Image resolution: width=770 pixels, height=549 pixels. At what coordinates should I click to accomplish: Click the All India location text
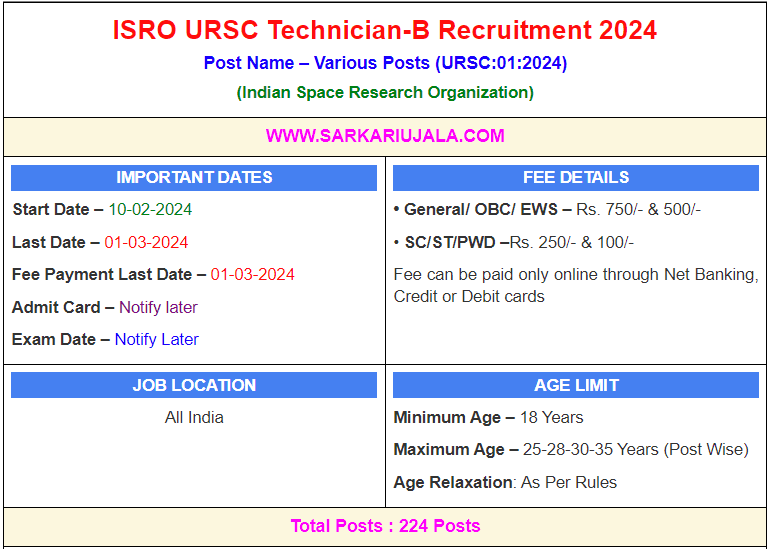tap(194, 418)
